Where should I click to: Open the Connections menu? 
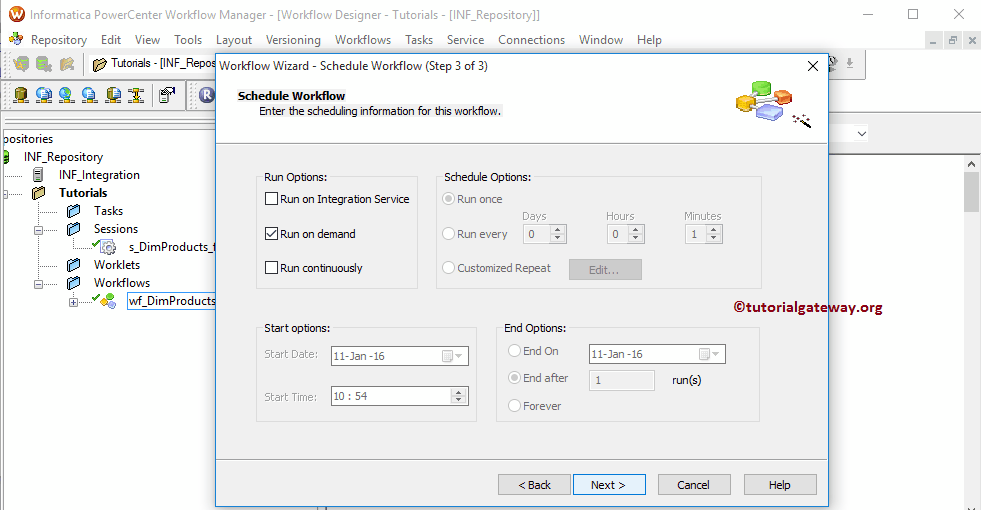coord(531,39)
